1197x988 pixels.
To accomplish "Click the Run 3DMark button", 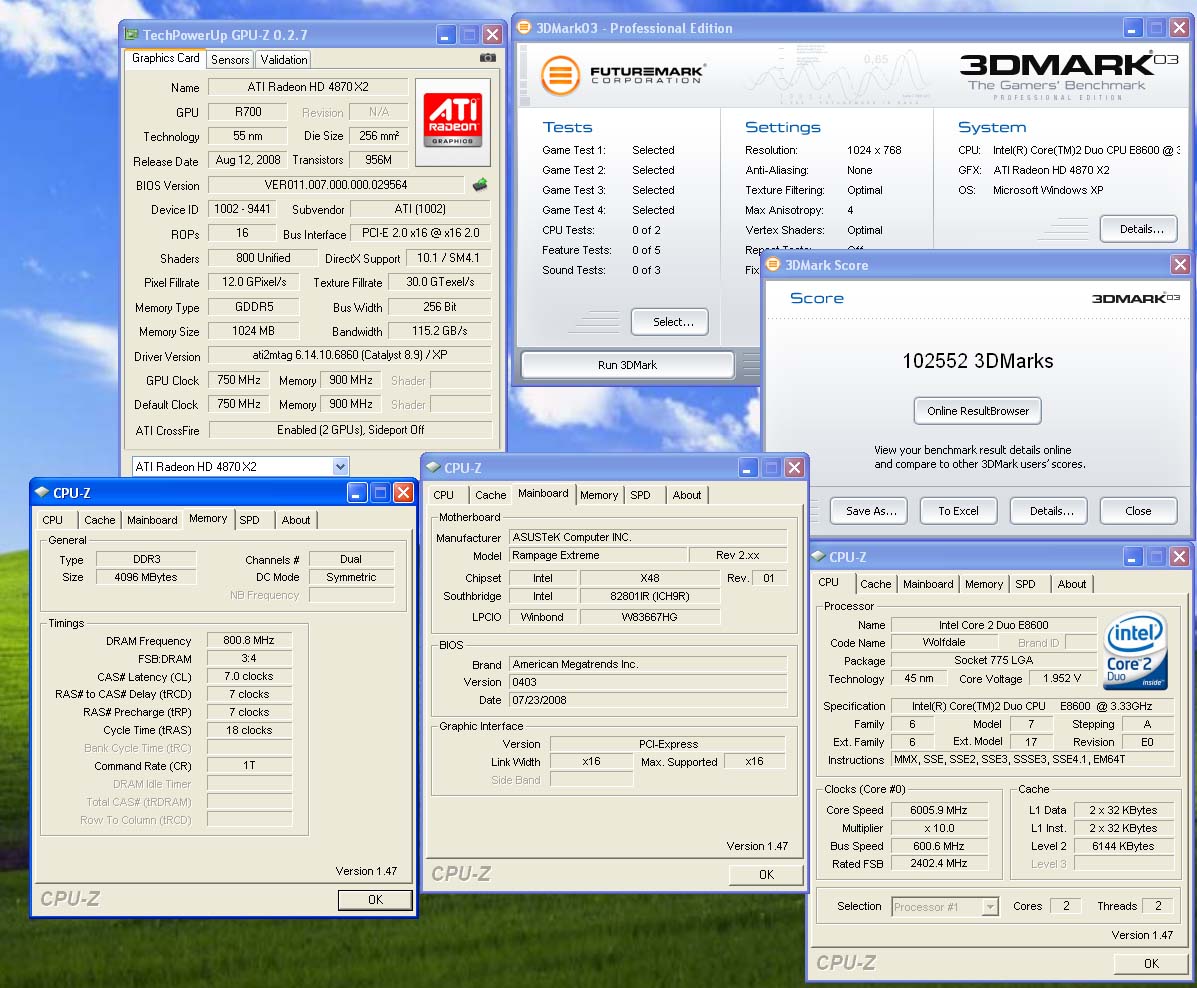I will click(628, 365).
